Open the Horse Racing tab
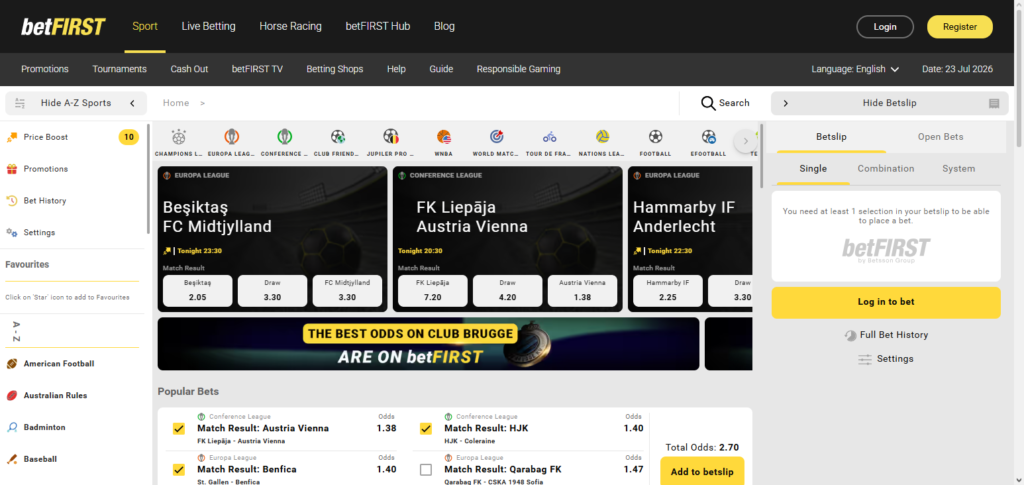The image size is (1024, 485). pyautogui.click(x=291, y=27)
